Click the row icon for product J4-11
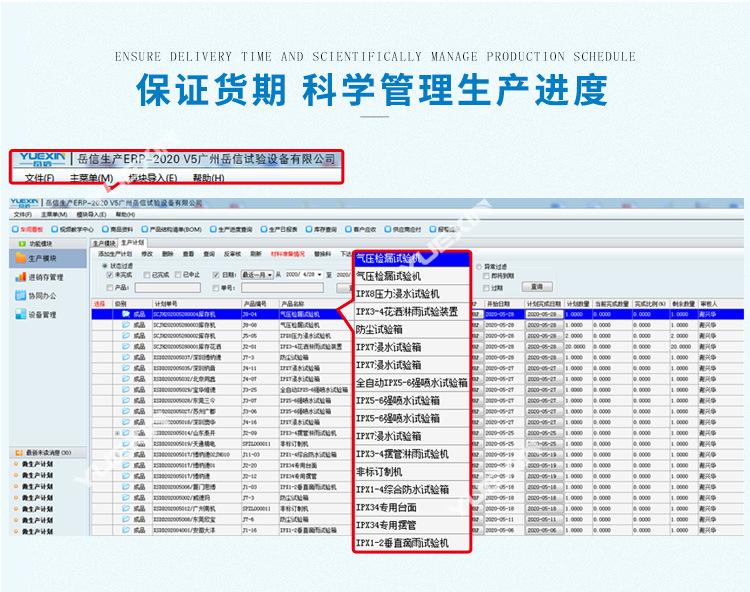Viewport: 750px width, 592px height. pos(126,368)
